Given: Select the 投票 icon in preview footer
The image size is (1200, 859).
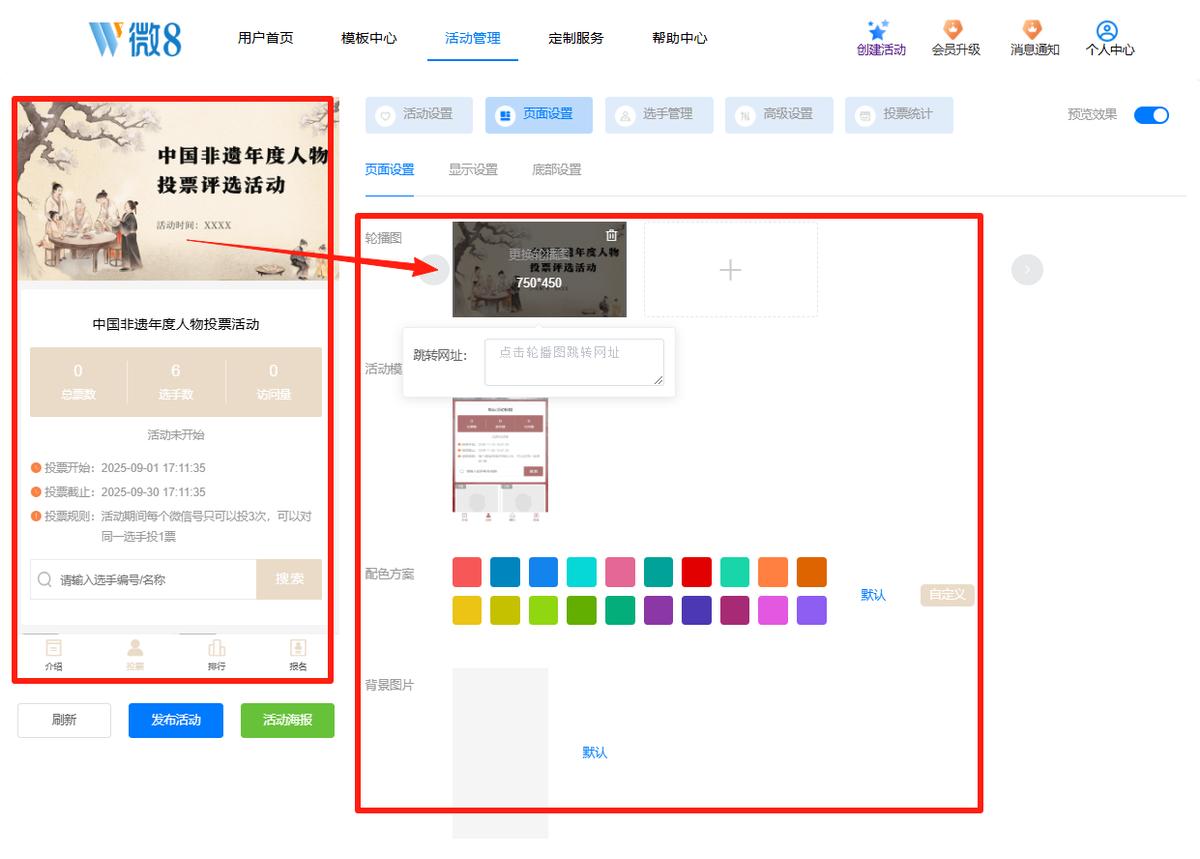Looking at the screenshot, I should click(135, 655).
